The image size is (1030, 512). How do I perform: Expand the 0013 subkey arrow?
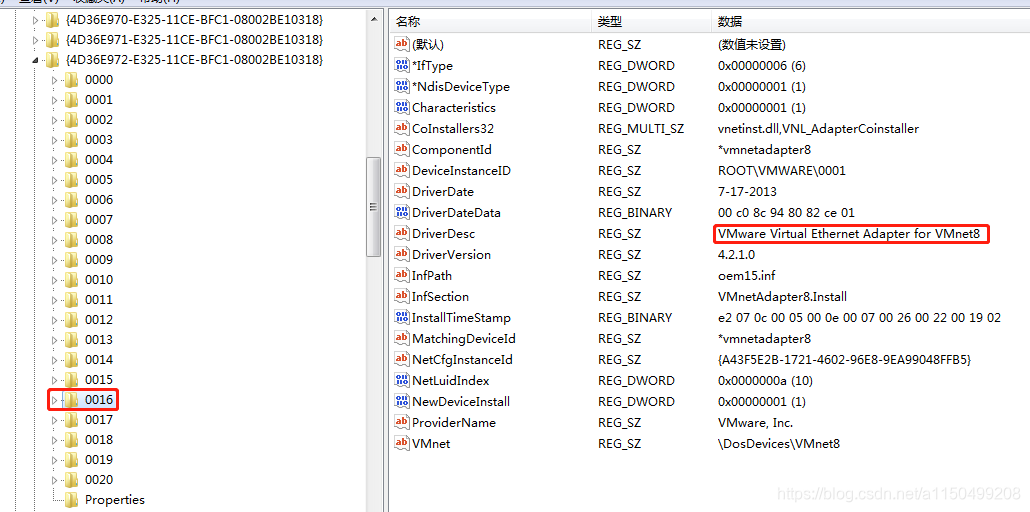click(55, 340)
